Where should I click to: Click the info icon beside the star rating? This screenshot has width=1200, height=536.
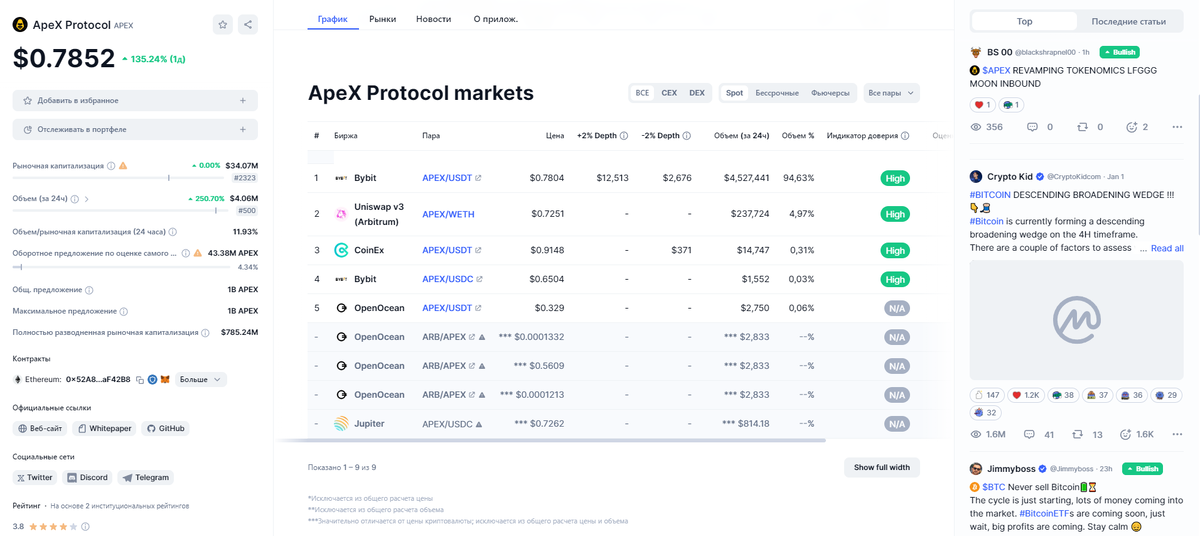click(x=85, y=526)
